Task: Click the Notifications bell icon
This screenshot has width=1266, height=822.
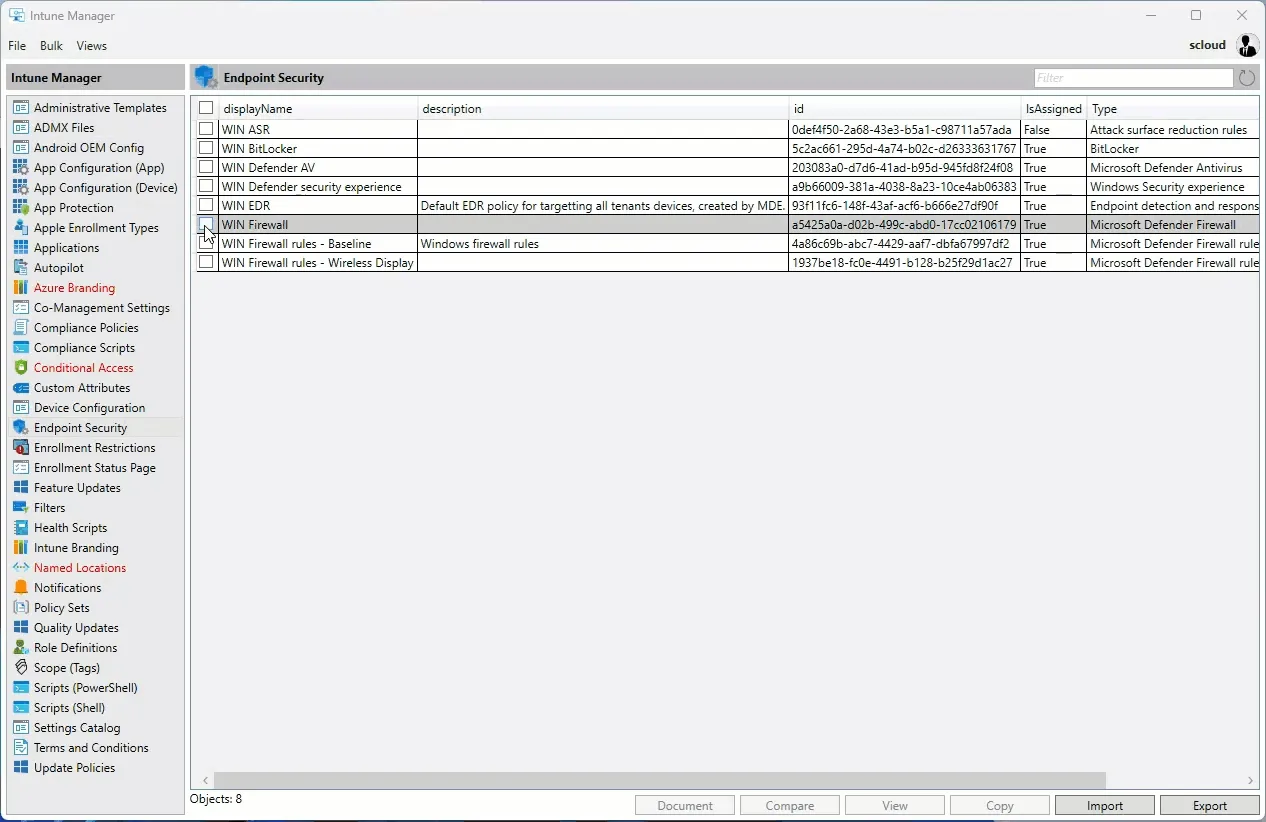Action: [20, 588]
